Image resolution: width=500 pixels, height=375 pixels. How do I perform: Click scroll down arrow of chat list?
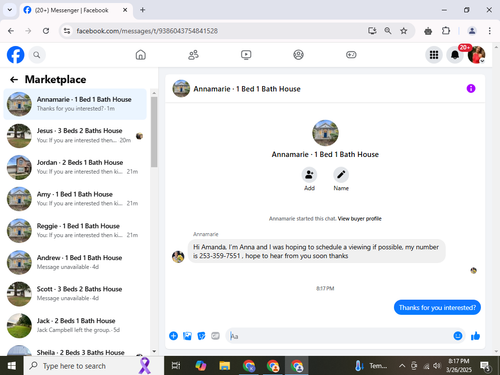coord(154,351)
